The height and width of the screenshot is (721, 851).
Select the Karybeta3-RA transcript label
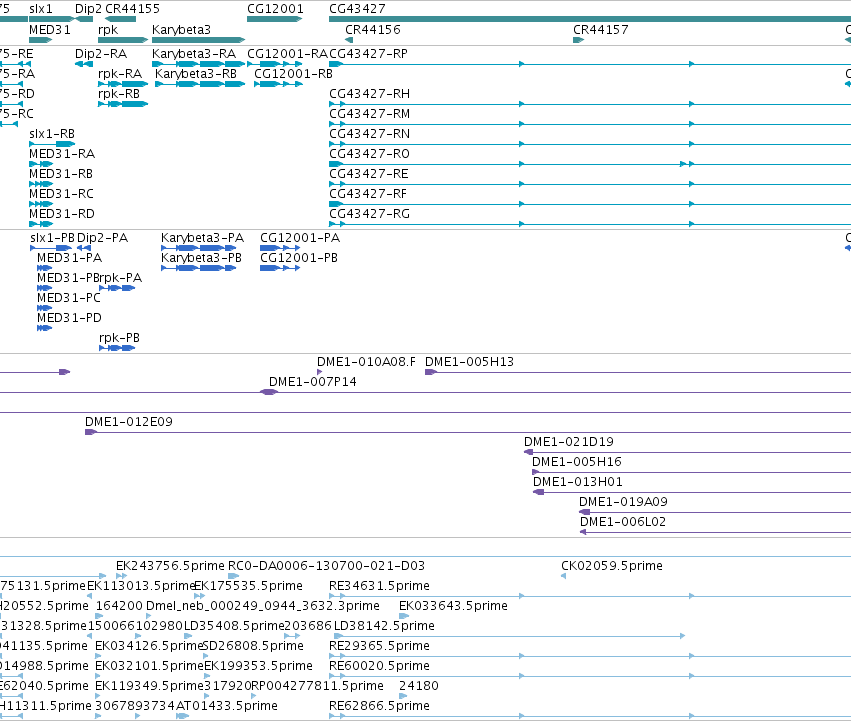pyautogui.click(x=194, y=54)
